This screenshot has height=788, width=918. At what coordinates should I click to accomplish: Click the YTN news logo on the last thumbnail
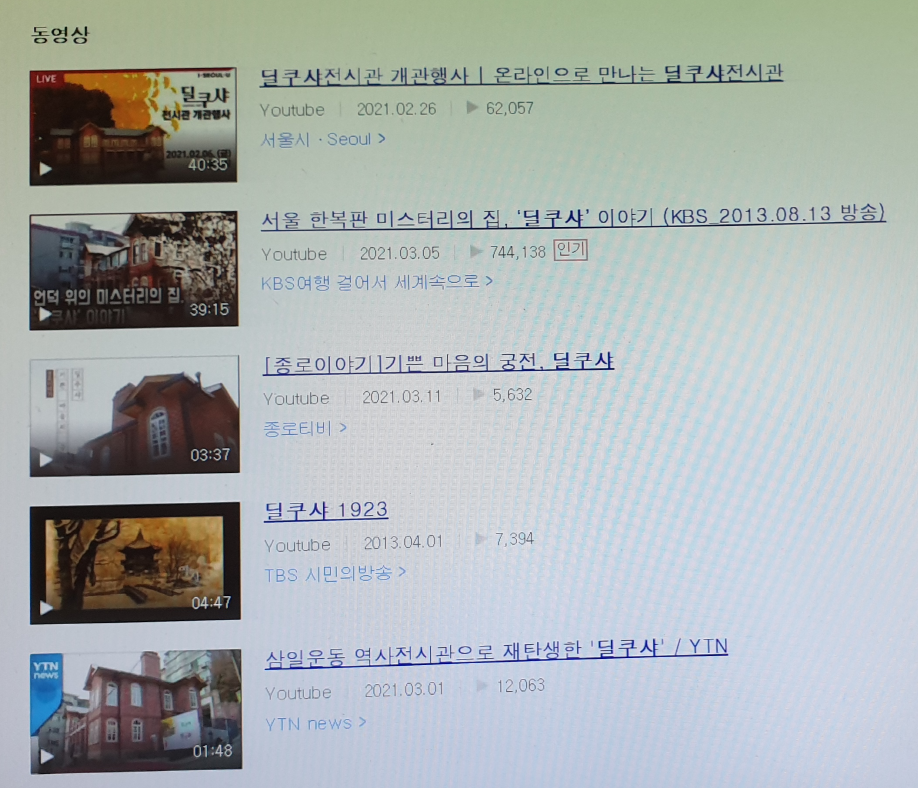pos(46,670)
